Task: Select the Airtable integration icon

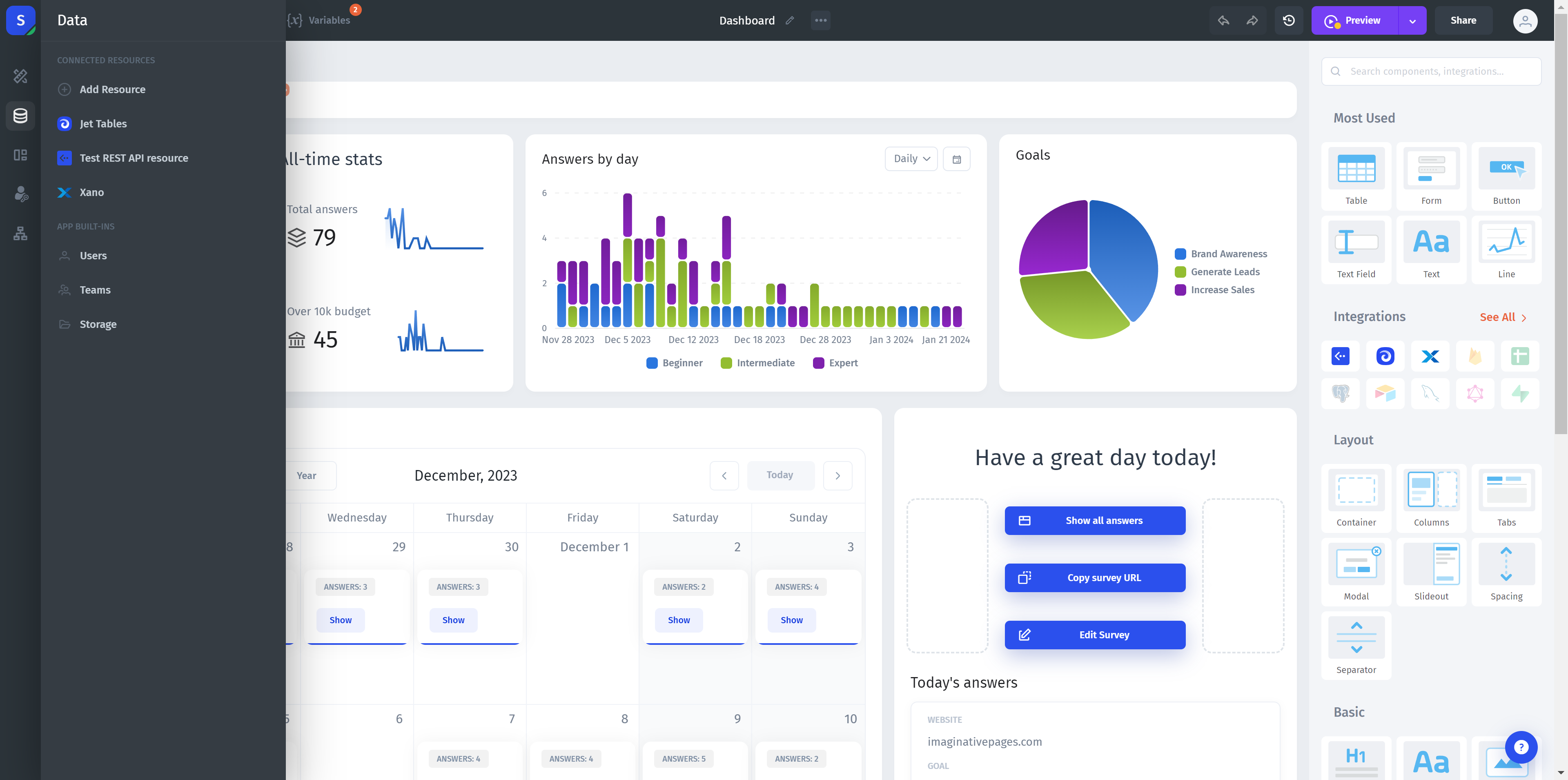Action: 1385,394
